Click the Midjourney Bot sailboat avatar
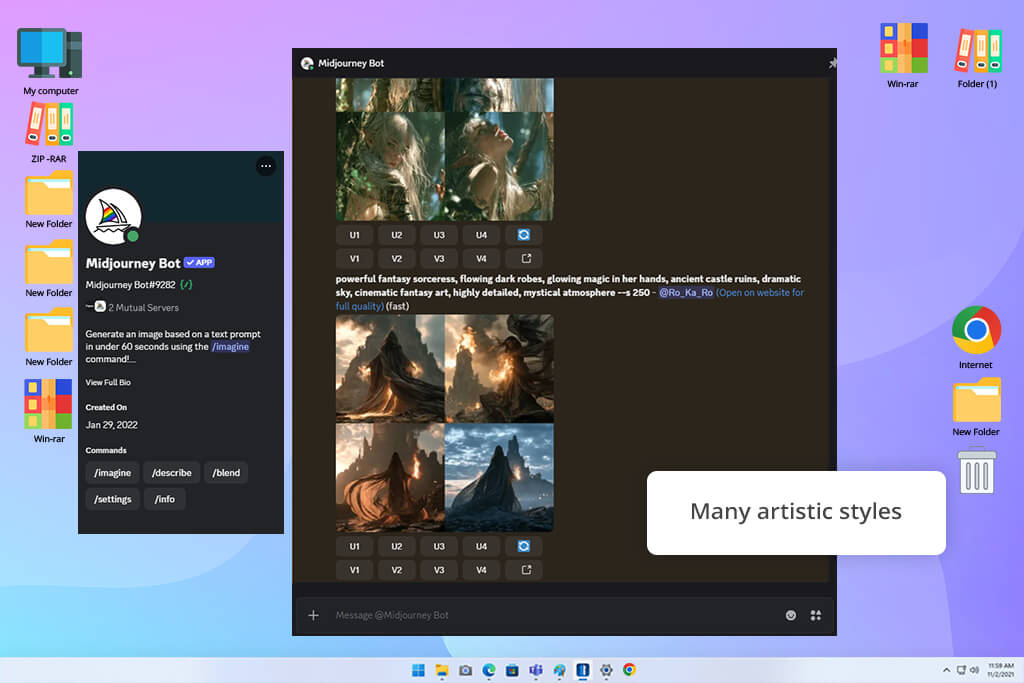 [113, 217]
